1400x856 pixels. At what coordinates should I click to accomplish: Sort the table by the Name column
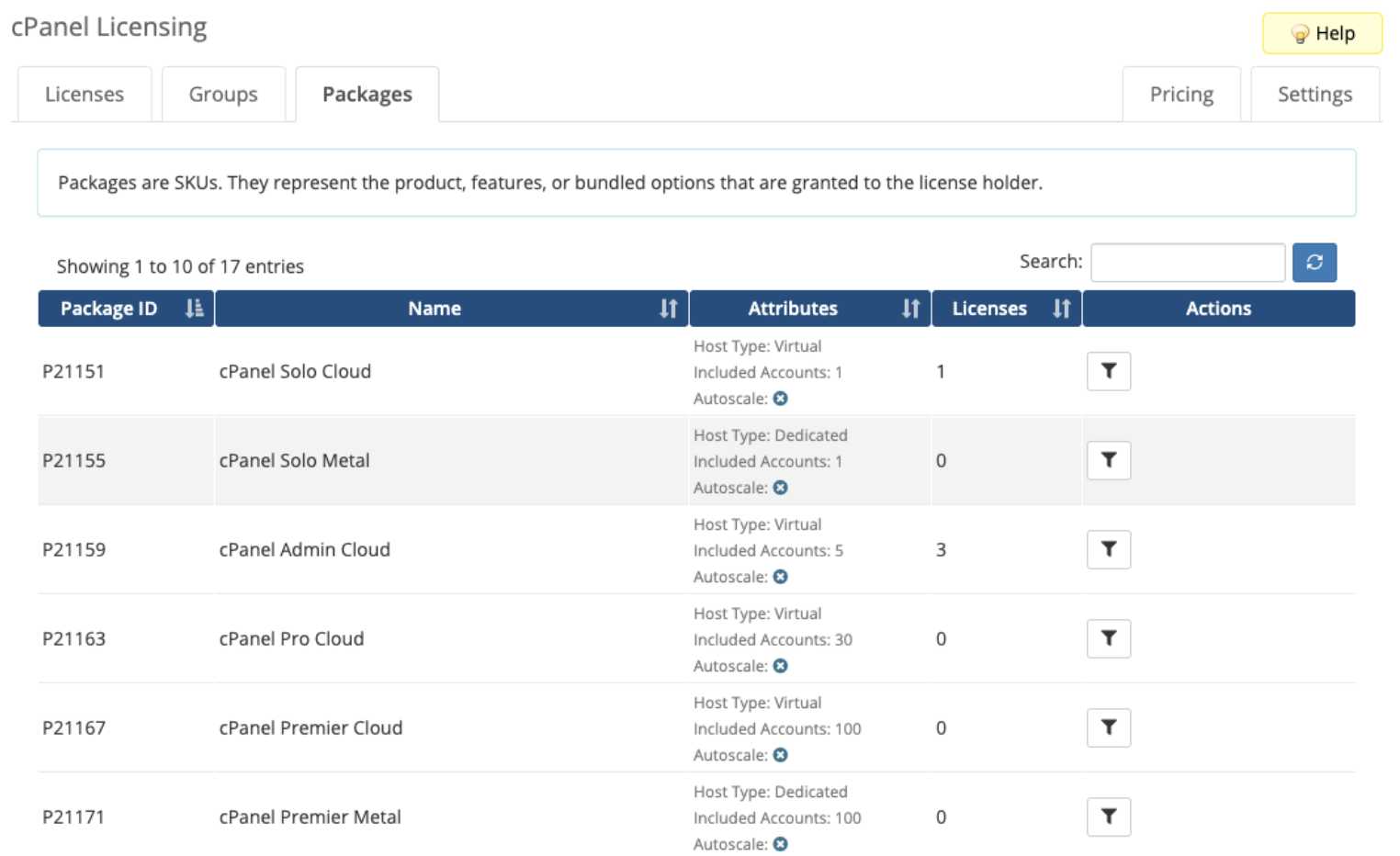pyautogui.click(x=451, y=309)
